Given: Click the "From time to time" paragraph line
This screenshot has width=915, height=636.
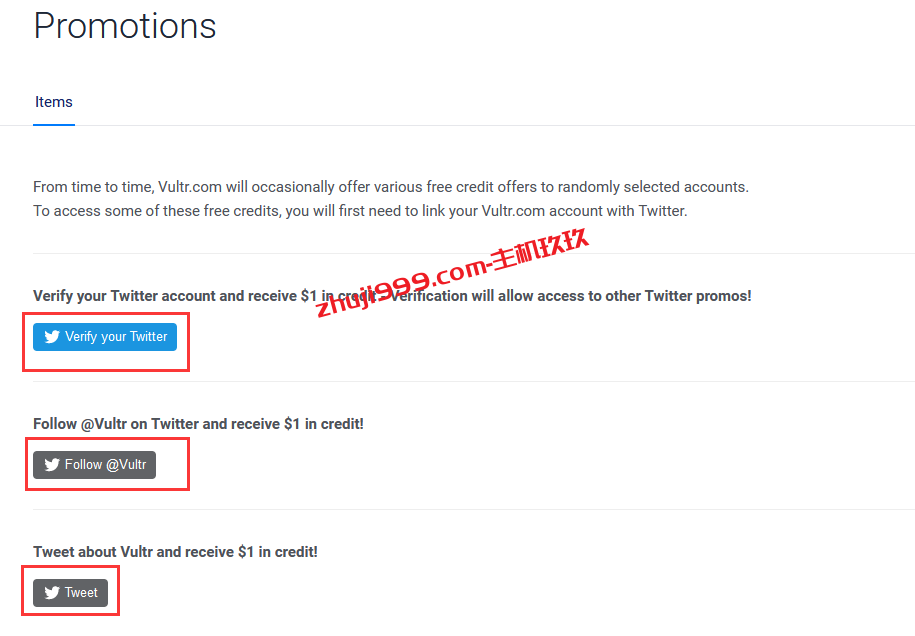Looking at the screenshot, I should (391, 187).
